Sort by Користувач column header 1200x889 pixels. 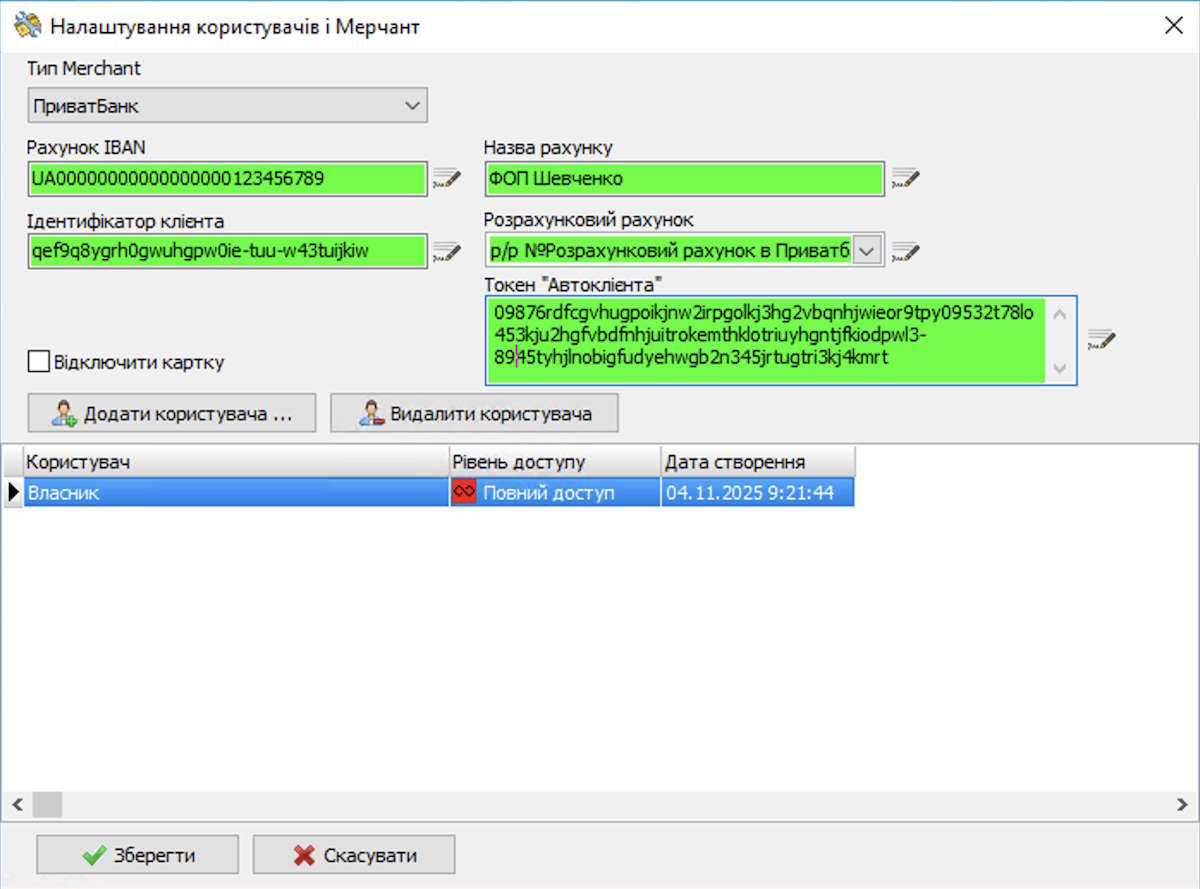236,462
